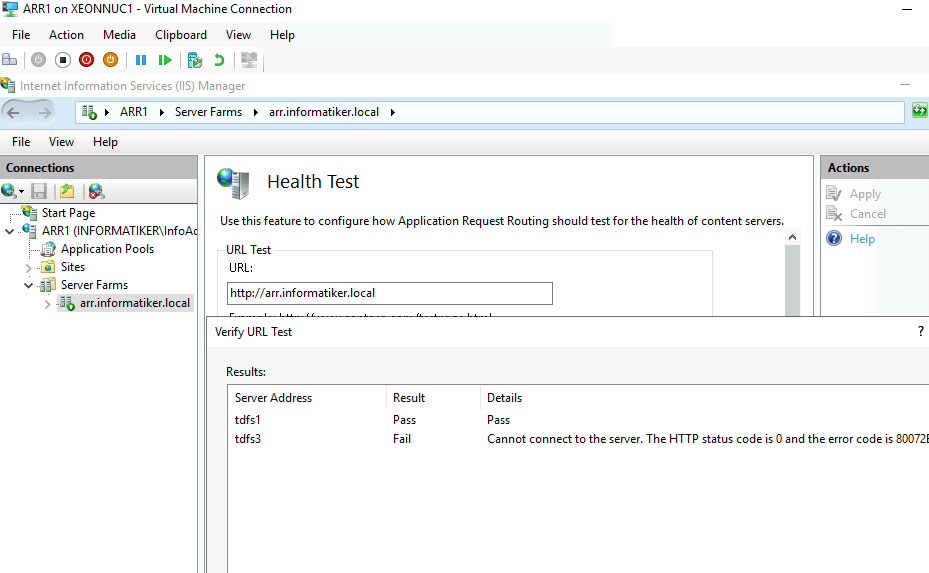This screenshot has height=573, width=929.
Task: Open the Clipboard menu
Action: [x=181, y=35]
